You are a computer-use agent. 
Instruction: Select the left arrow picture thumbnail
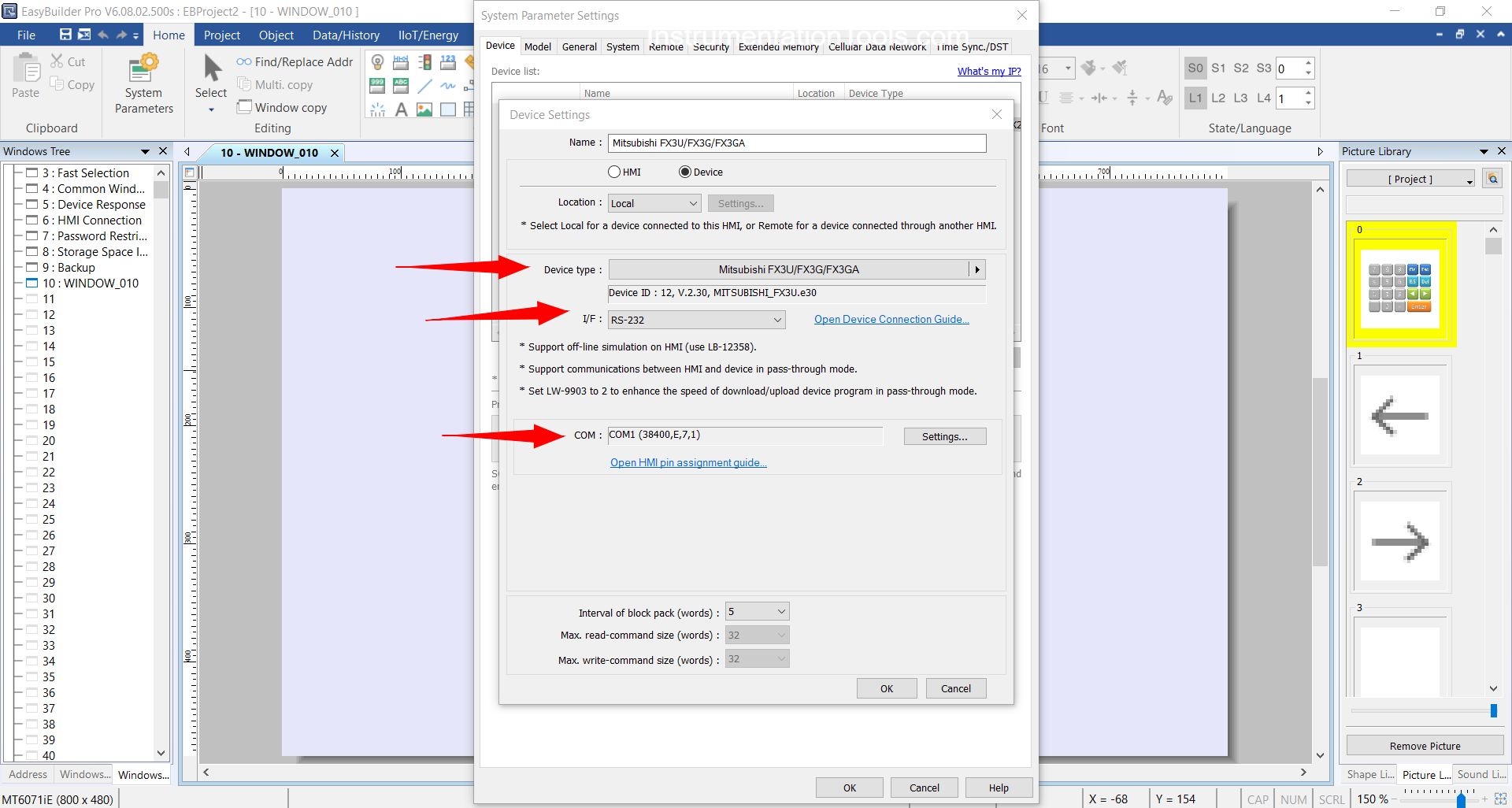tap(1400, 414)
